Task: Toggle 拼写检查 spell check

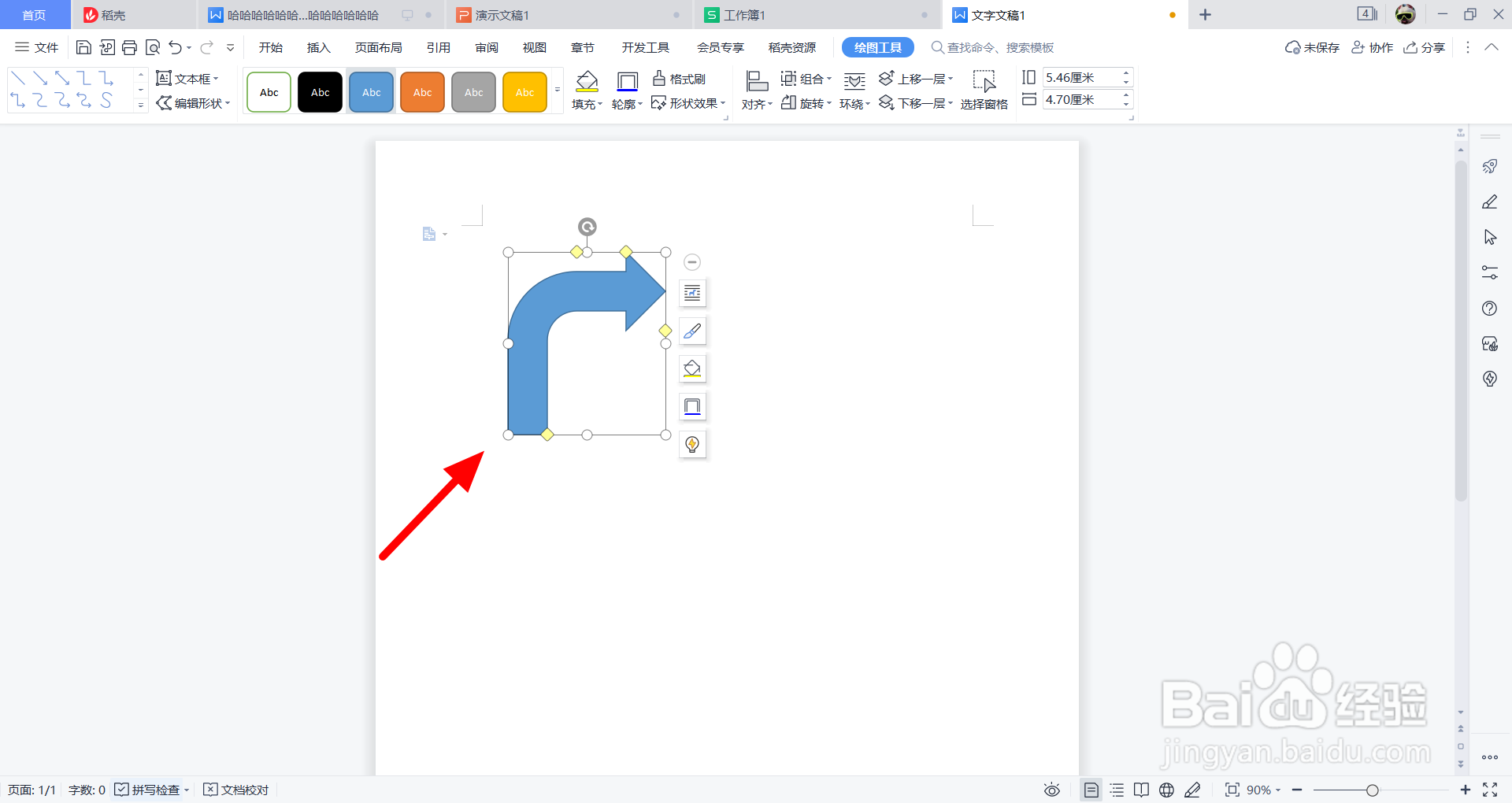Action: (x=147, y=790)
